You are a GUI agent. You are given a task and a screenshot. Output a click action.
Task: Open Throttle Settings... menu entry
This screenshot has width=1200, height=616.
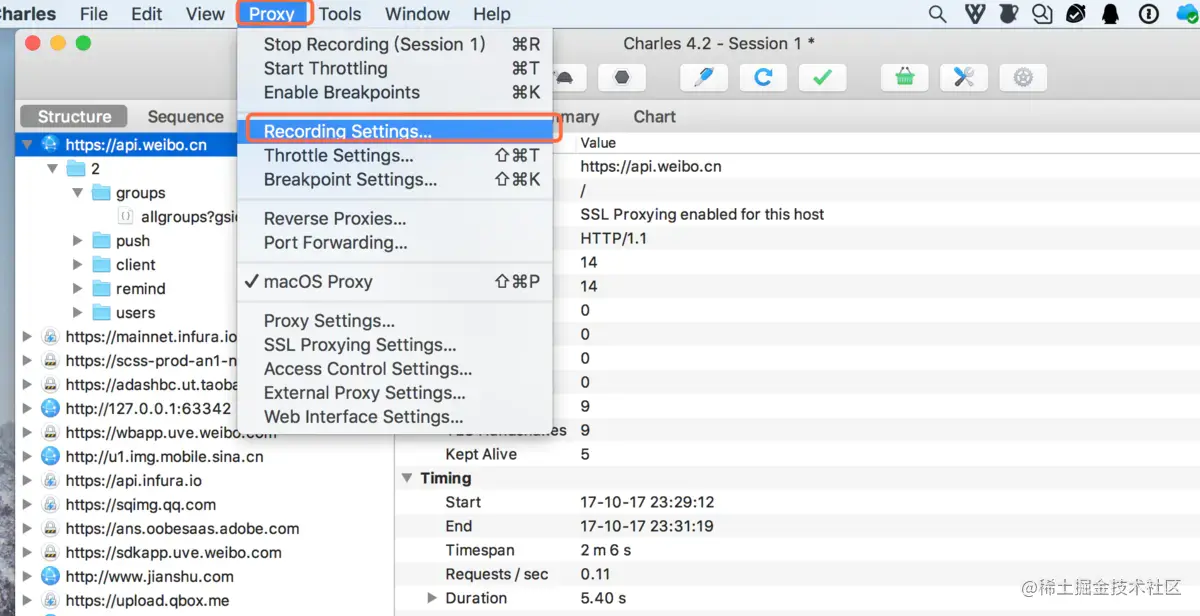tap(395, 155)
